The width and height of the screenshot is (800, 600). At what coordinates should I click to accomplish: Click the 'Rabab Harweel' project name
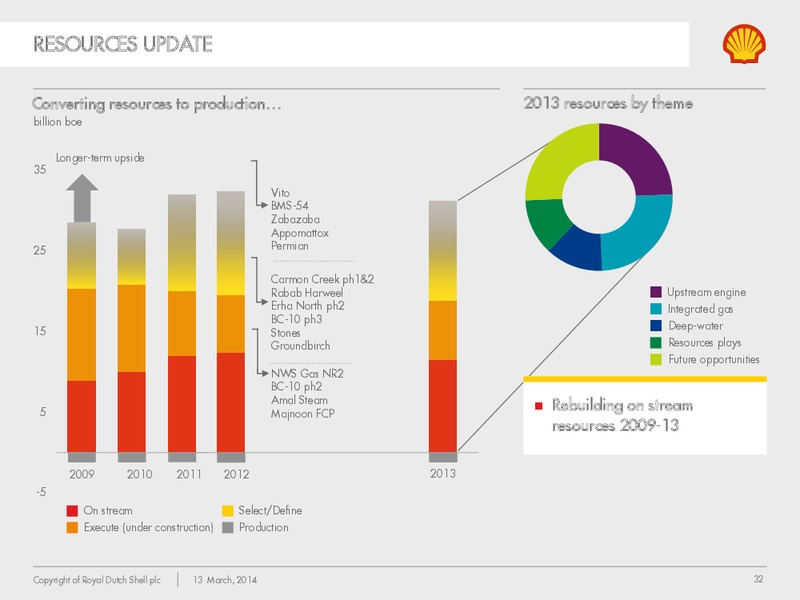pos(307,293)
